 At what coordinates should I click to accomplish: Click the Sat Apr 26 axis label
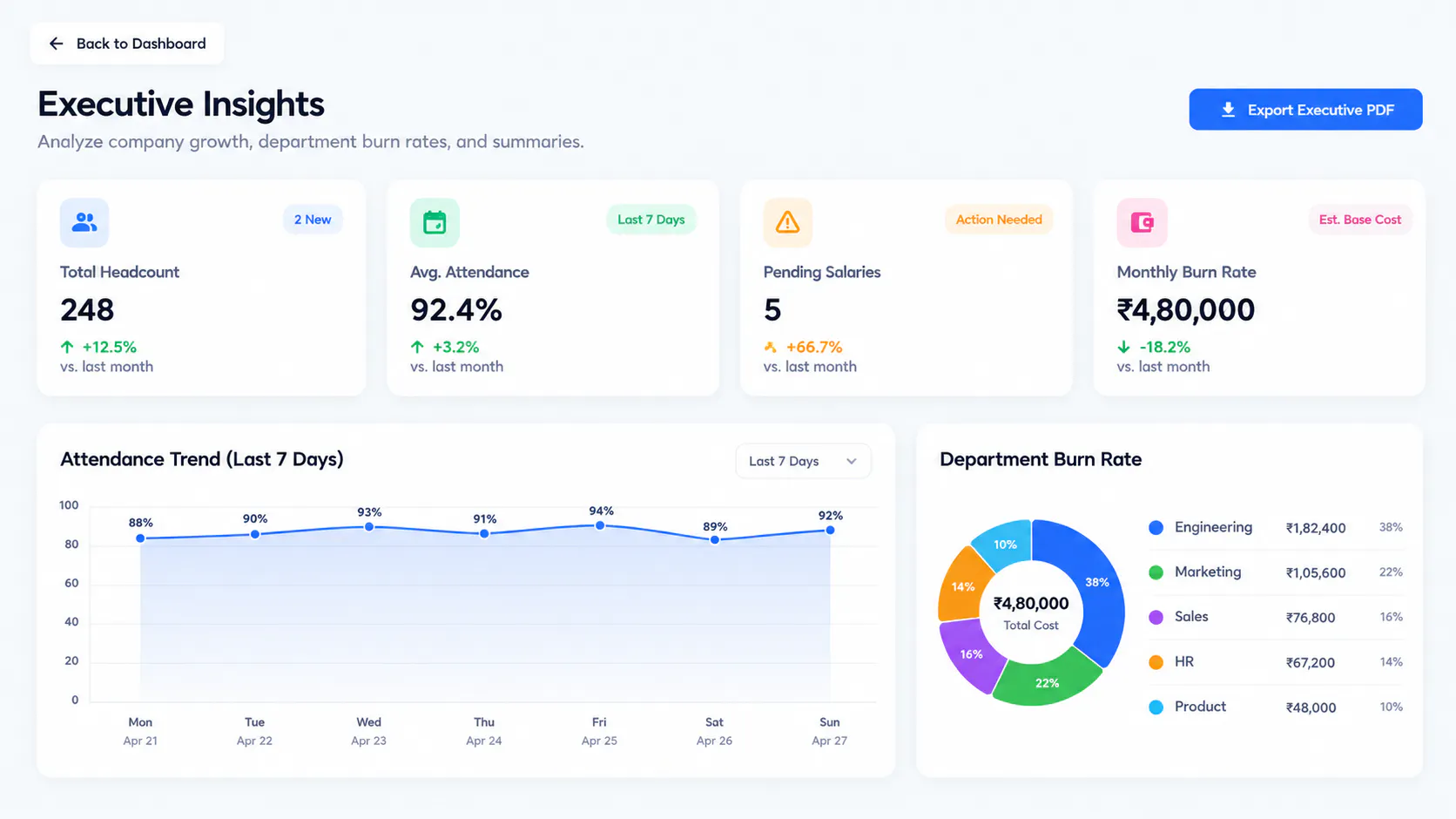click(714, 731)
